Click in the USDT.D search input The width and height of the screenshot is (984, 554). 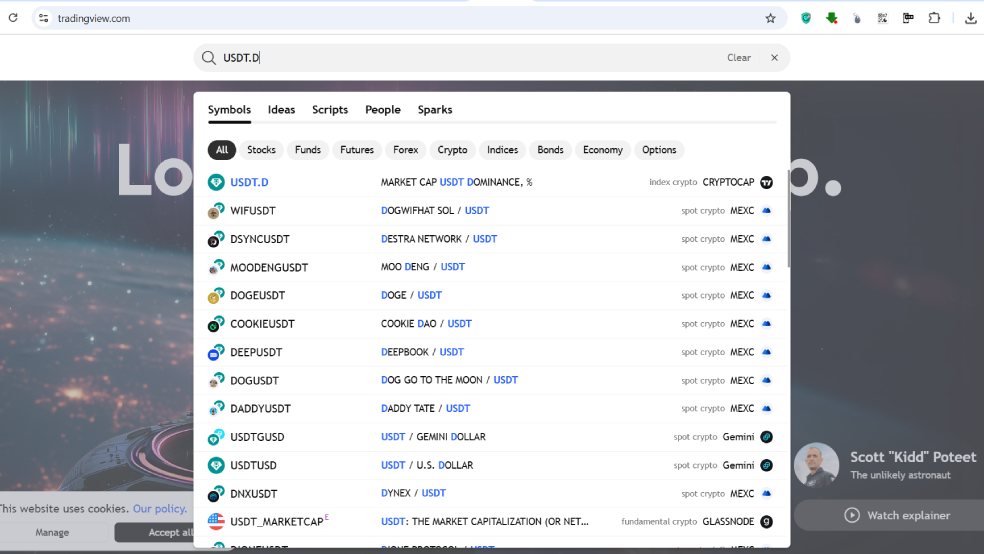pyautogui.click(x=471, y=58)
